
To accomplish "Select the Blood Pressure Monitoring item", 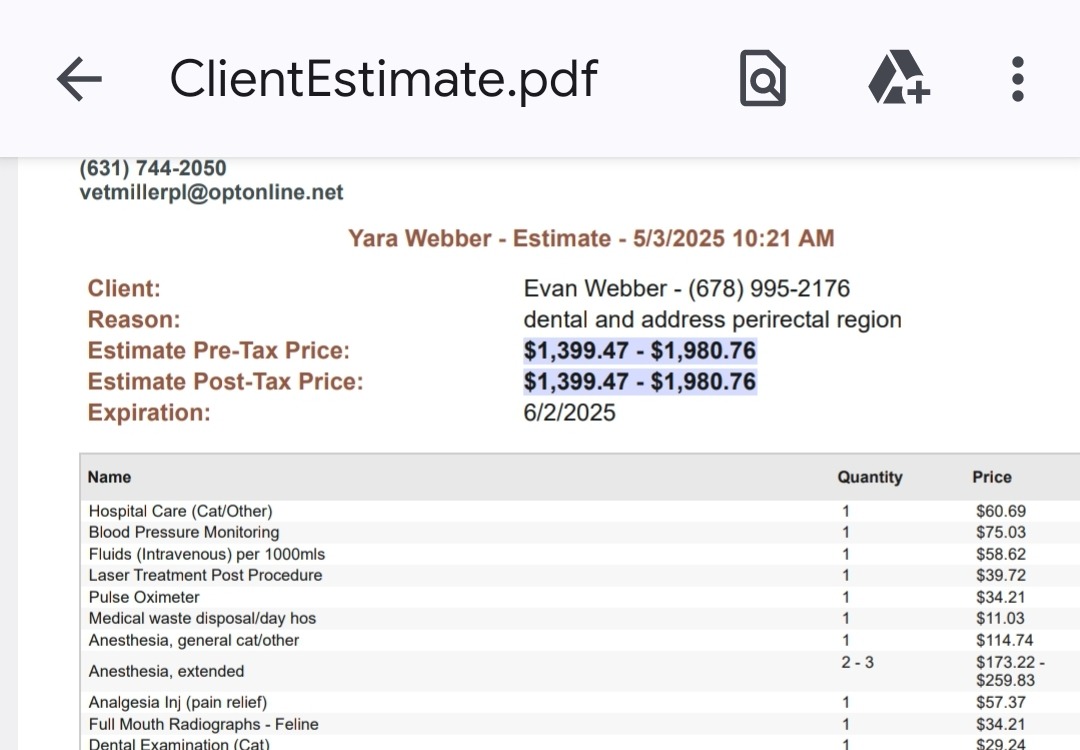I will coord(183,532).
